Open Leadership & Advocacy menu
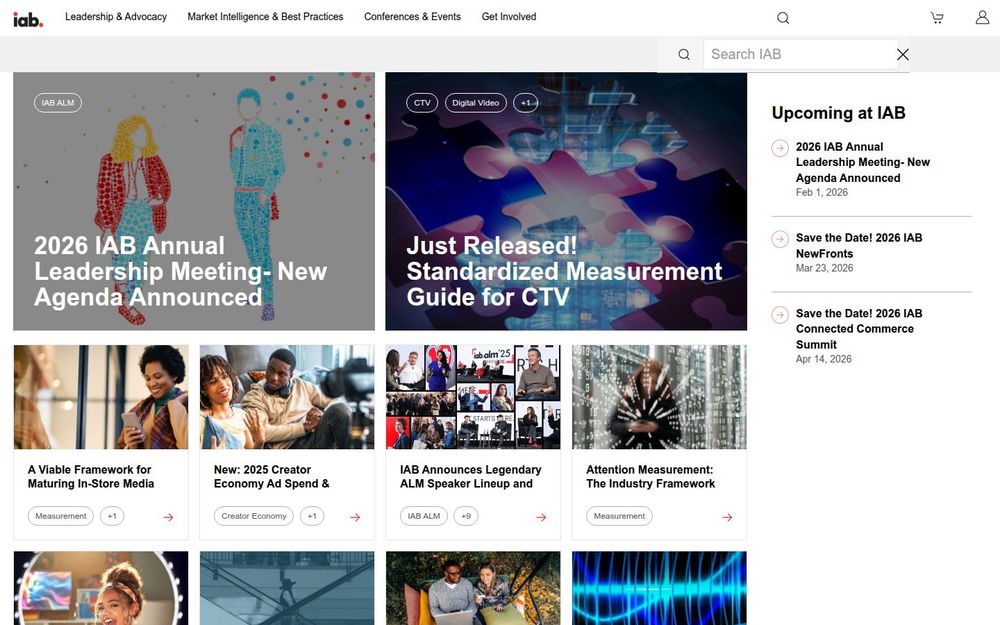Viewport: 1000px width, 625px height. [x=116, y=17]
